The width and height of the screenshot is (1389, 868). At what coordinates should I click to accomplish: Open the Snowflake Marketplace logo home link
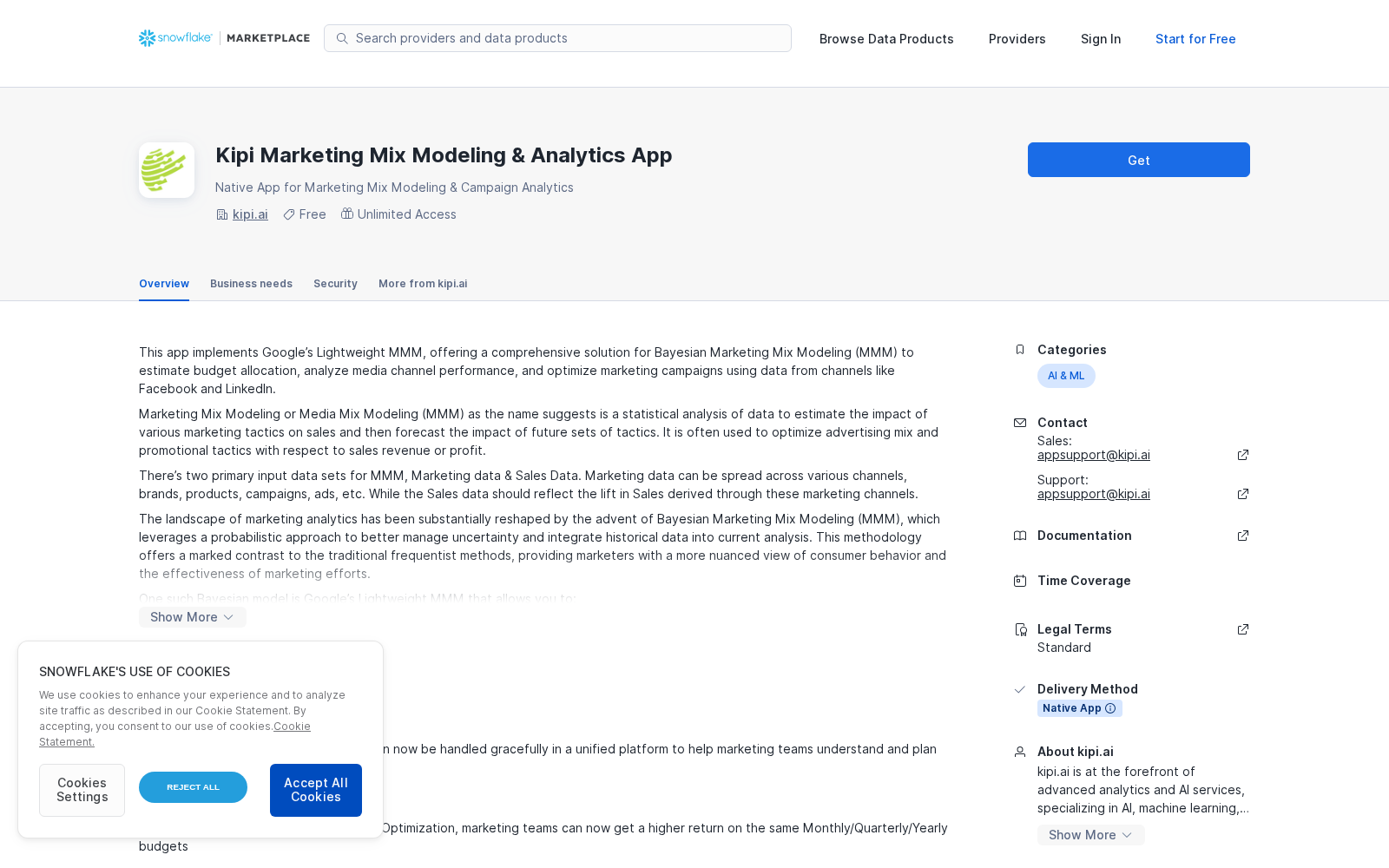point(224,38)
